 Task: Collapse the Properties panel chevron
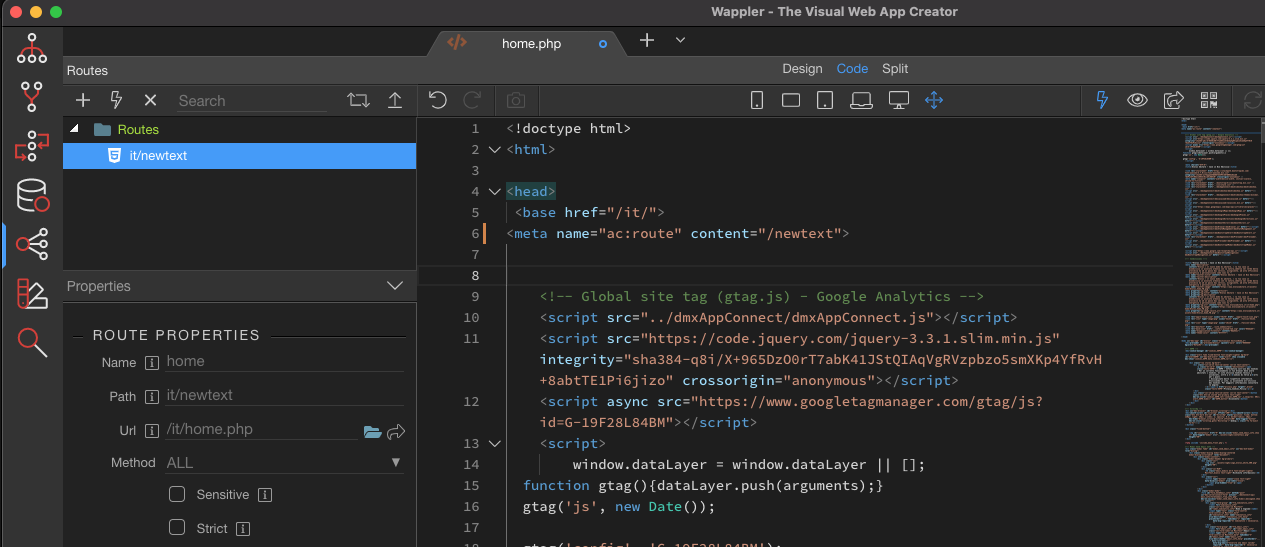pyautogui.click(x=395, y=286)
